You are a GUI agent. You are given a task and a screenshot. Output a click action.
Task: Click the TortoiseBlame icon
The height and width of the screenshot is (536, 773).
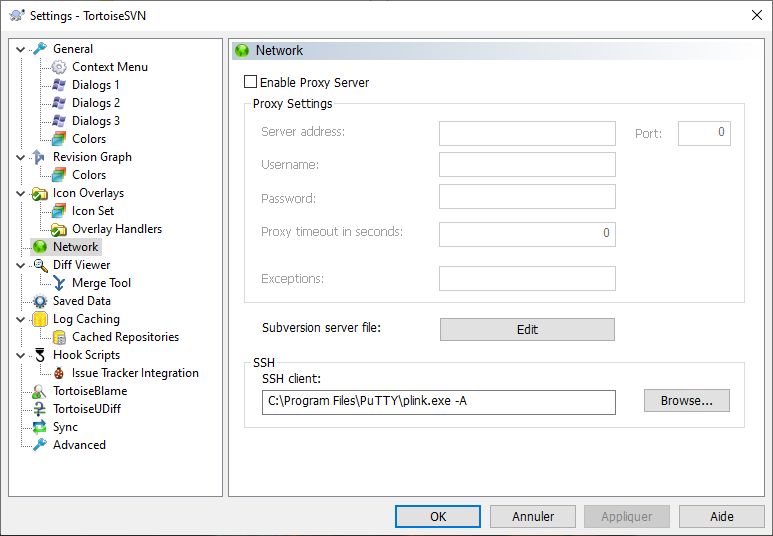coord(39,392)
